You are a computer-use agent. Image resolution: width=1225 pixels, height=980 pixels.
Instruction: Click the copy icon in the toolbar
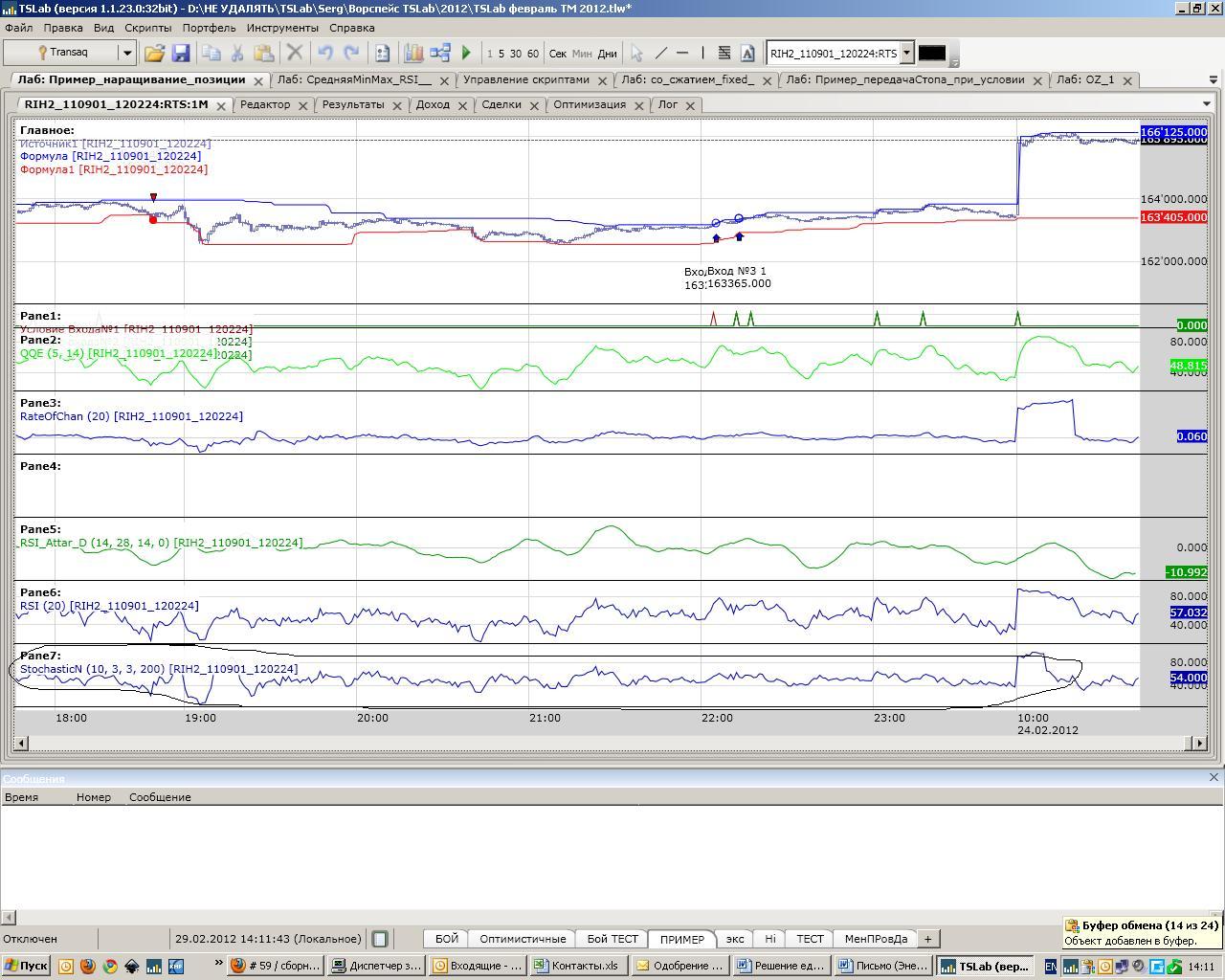[x=212, y=53]
